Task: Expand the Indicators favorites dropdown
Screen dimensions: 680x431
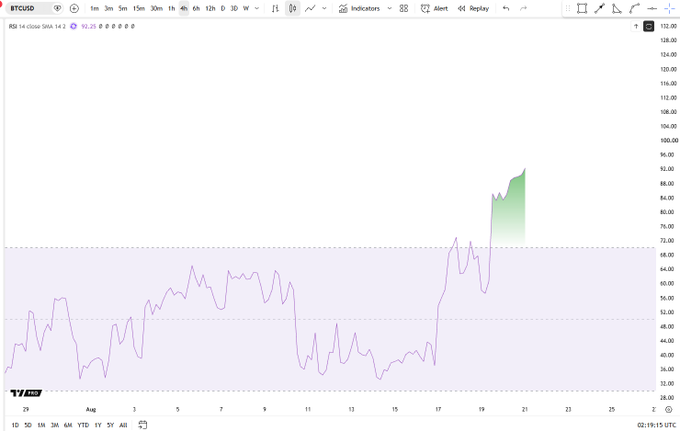Action: [389, 8]
